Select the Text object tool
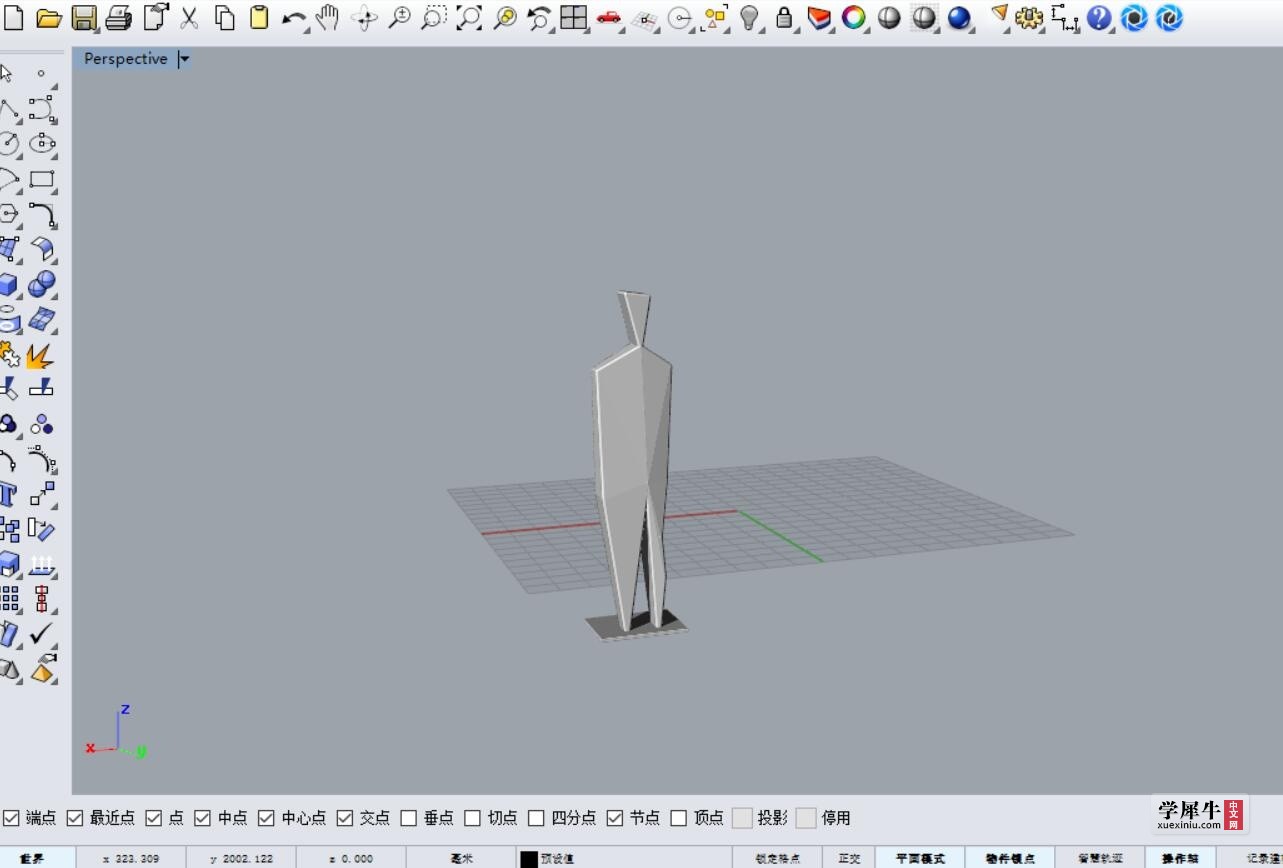The image size is (1283, 868). click(9, 494)
